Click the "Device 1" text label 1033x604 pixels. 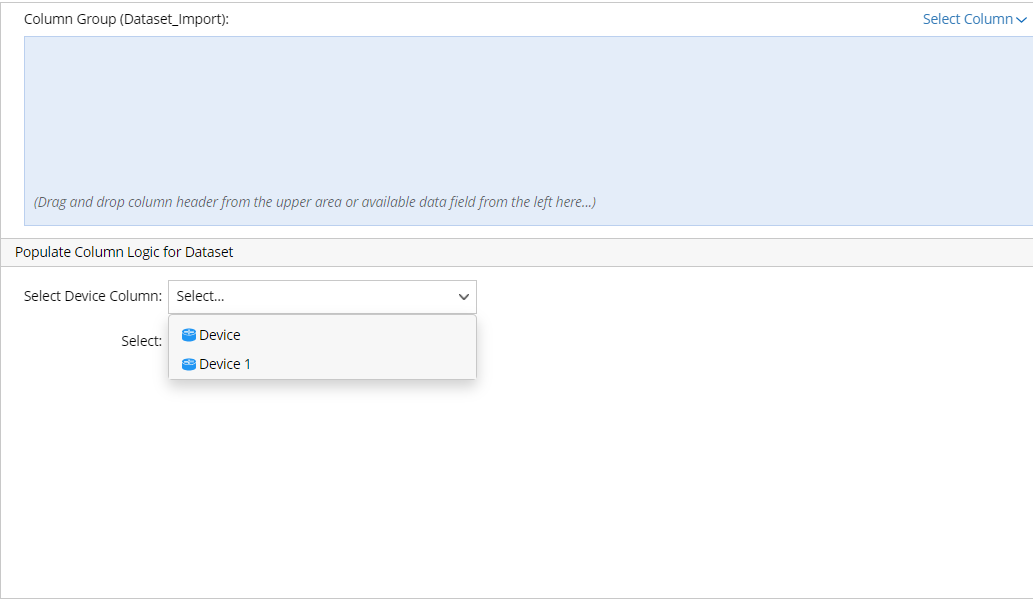(225, 364)
